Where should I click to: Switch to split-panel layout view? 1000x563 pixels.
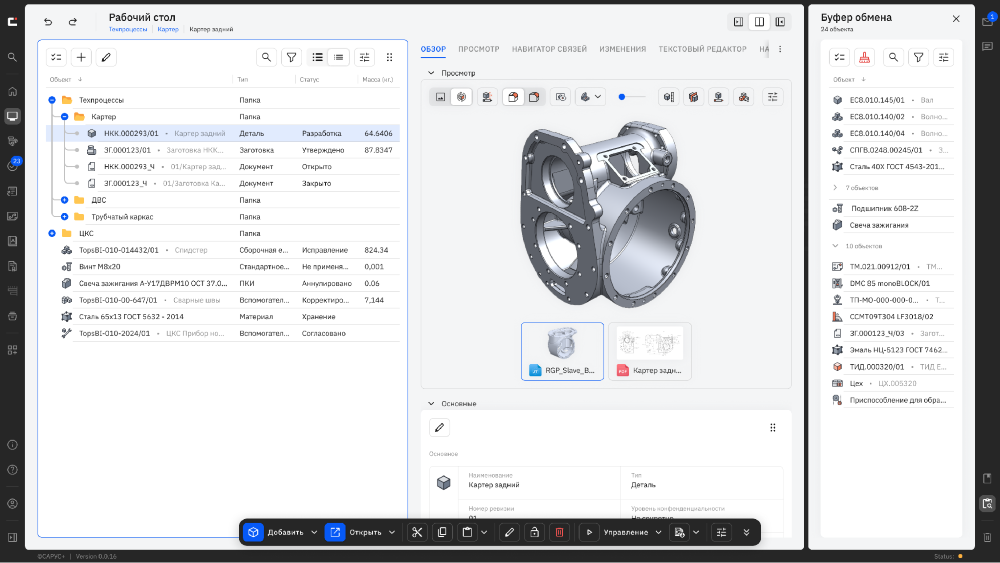tap(759, 22)
